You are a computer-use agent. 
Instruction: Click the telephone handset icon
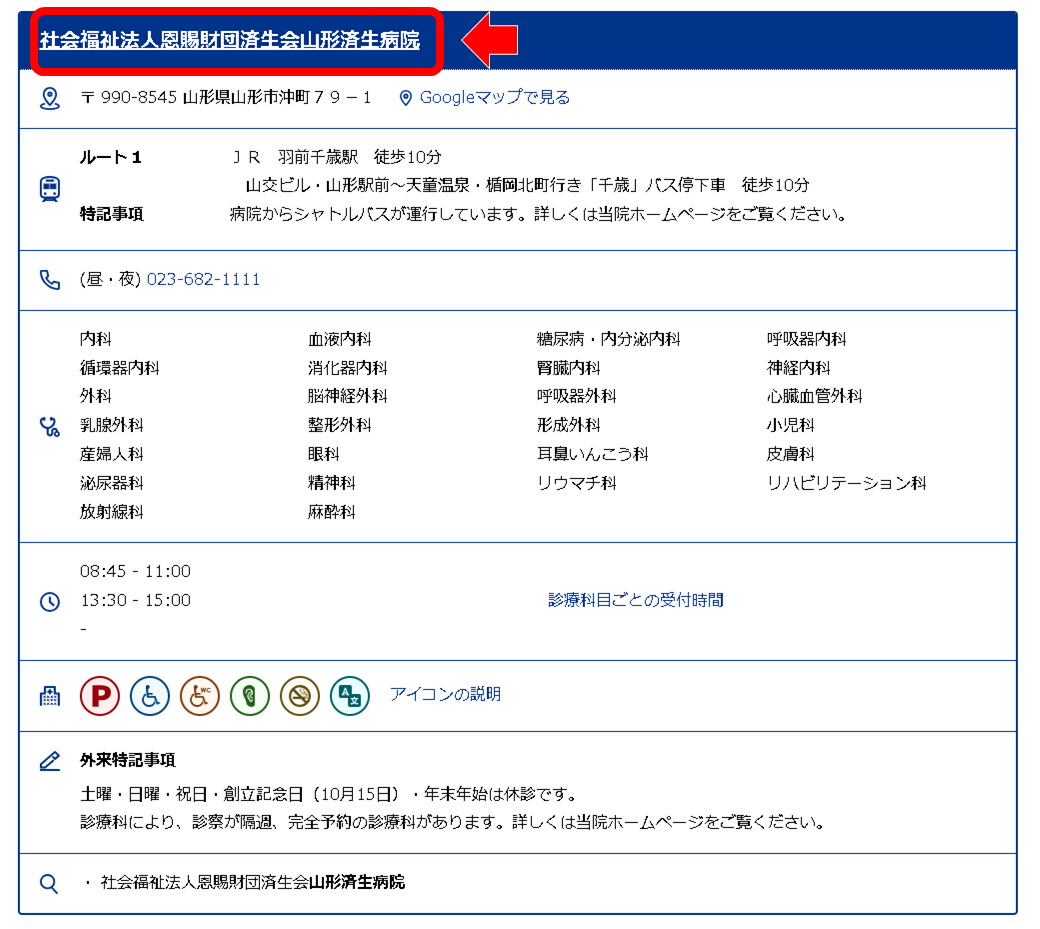click(50, 280)
